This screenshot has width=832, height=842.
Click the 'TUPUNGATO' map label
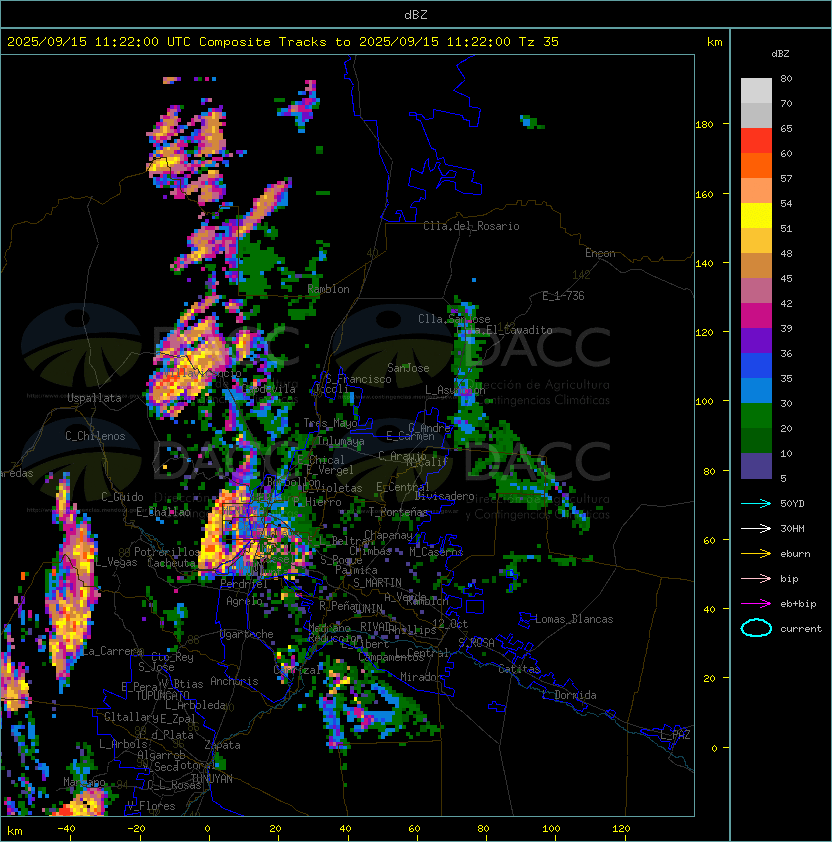pyautogui.click(x=162, y=696)
